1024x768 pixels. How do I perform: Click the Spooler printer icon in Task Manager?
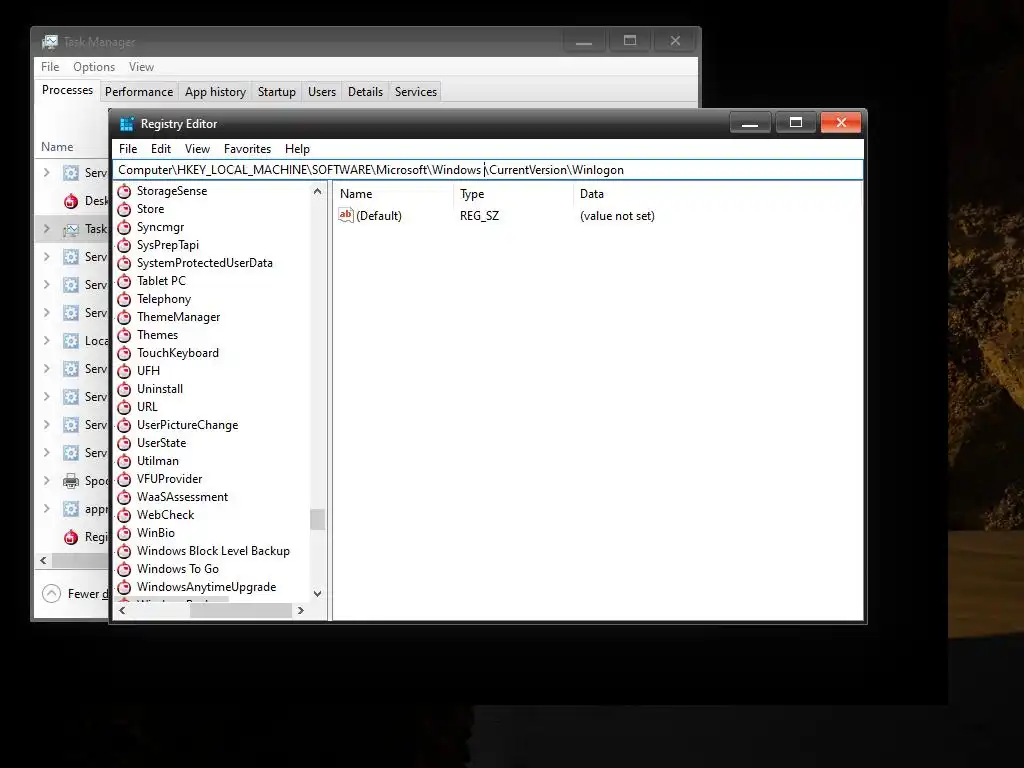tap(71, 481)
